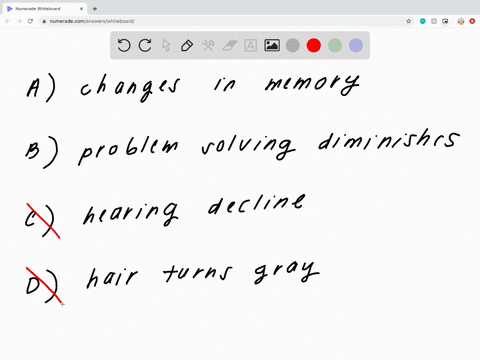Open the browser profile avatar

pyautogui.click(x=461, y=21)
